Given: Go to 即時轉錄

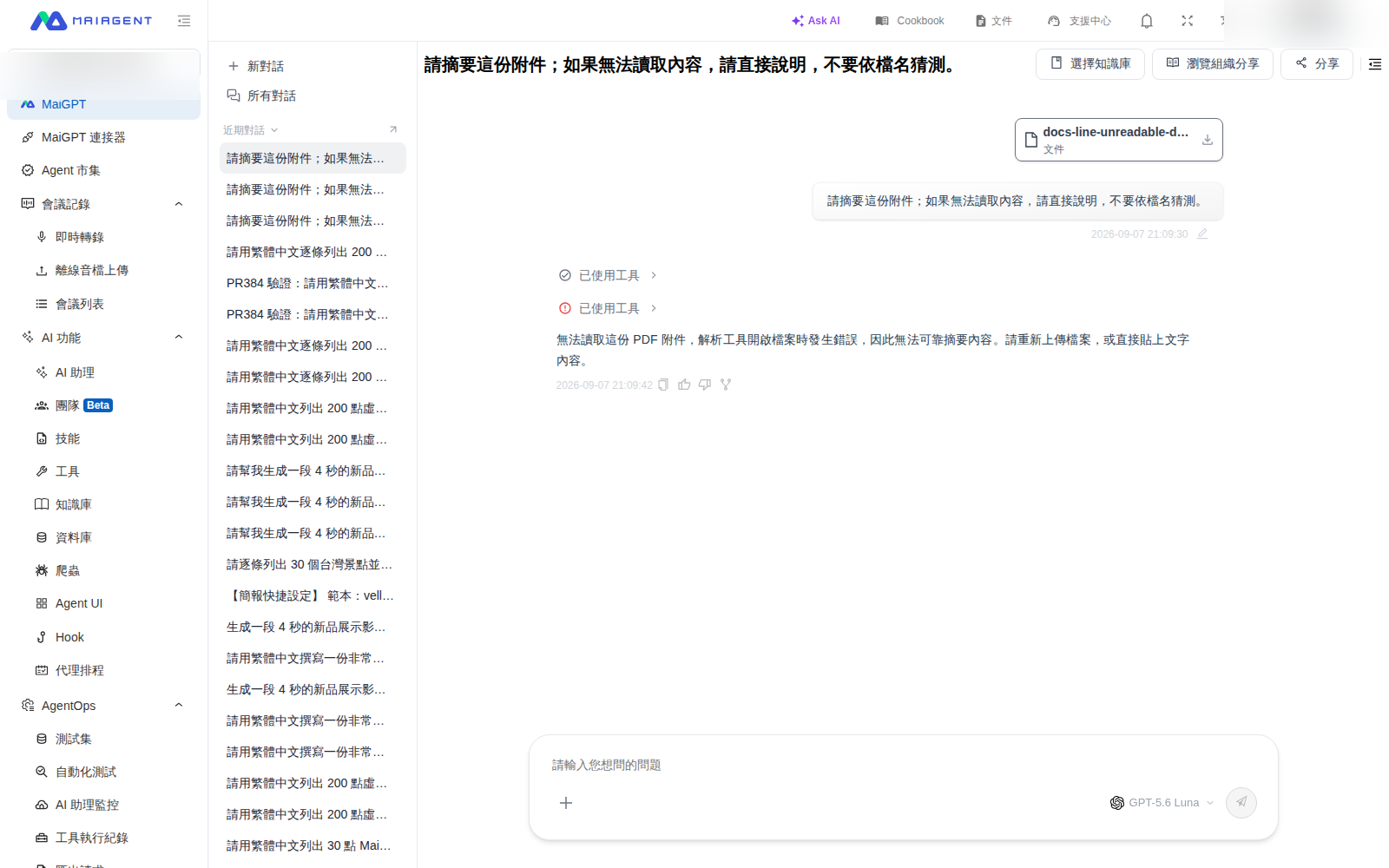Looking at the screenshot, I should (x=103, y=237).
